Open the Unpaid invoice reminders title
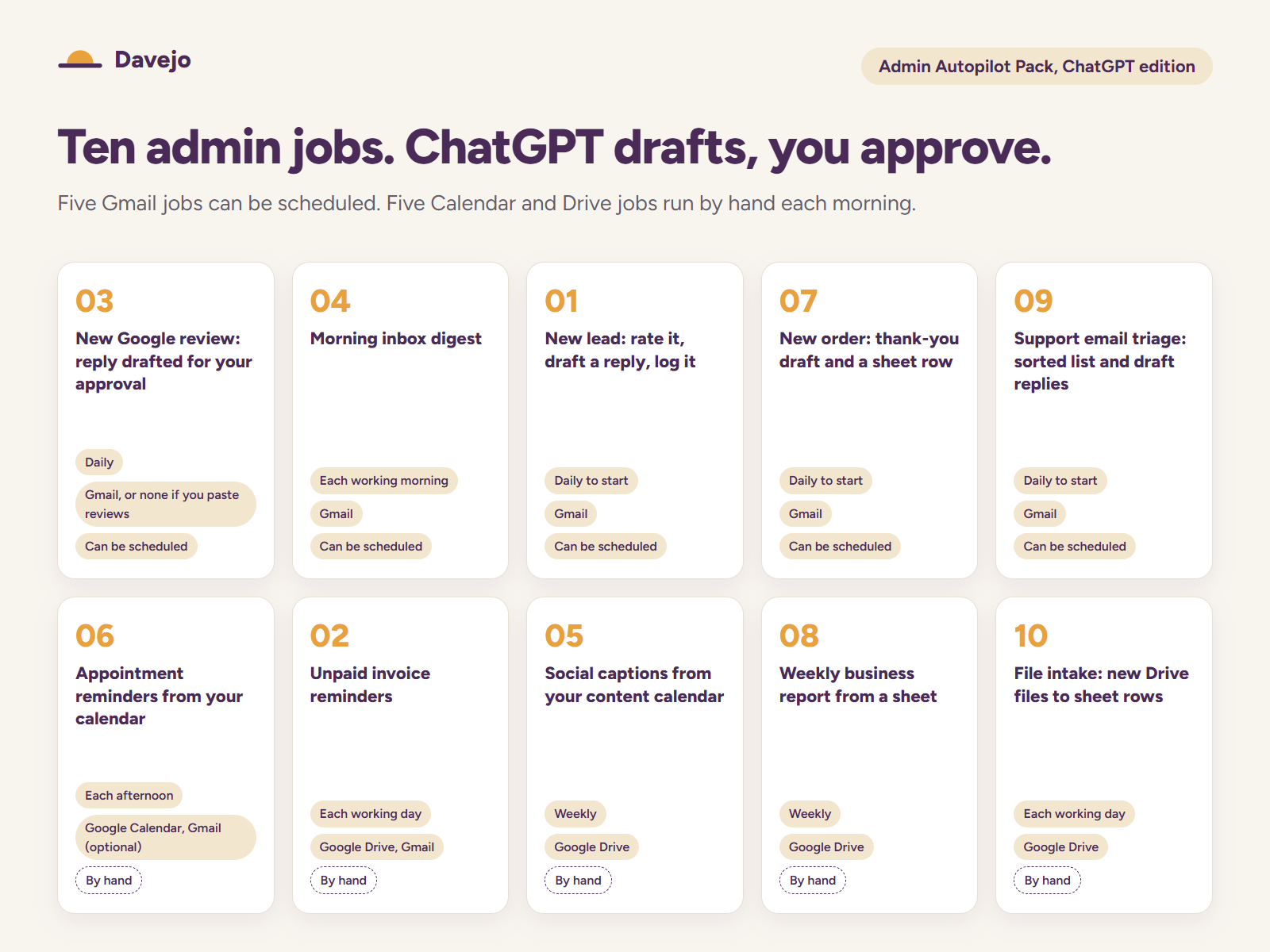Image resolution: width=1270 pixels, height=952 pixels. click(370, 685)
